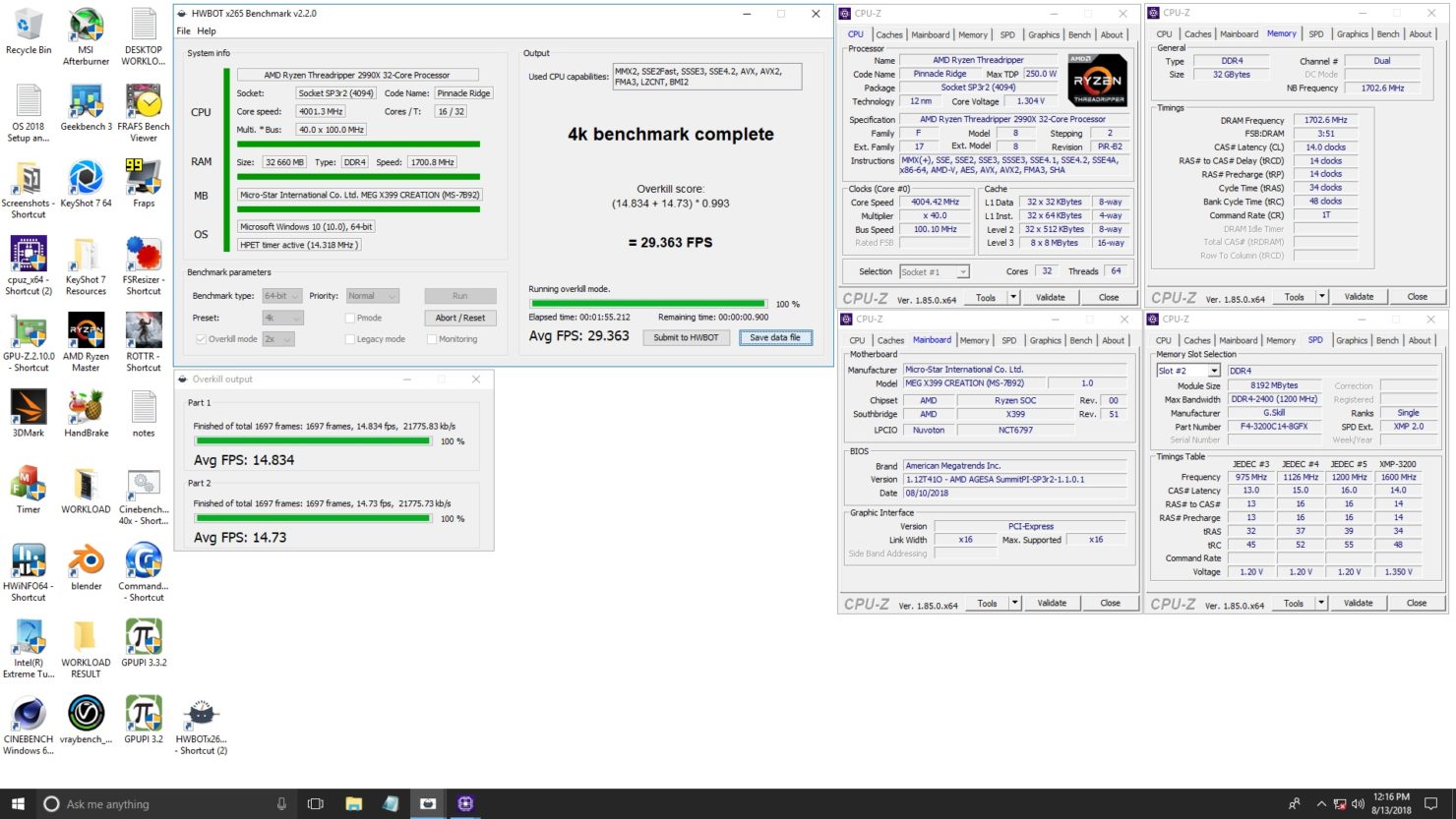
Task: Click the Core speed 4001.3 MHz field
Action: tap(321, 111)
